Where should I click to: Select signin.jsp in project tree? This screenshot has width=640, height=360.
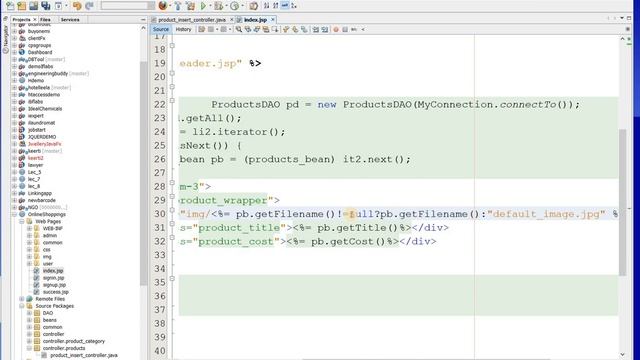[53, 278]
